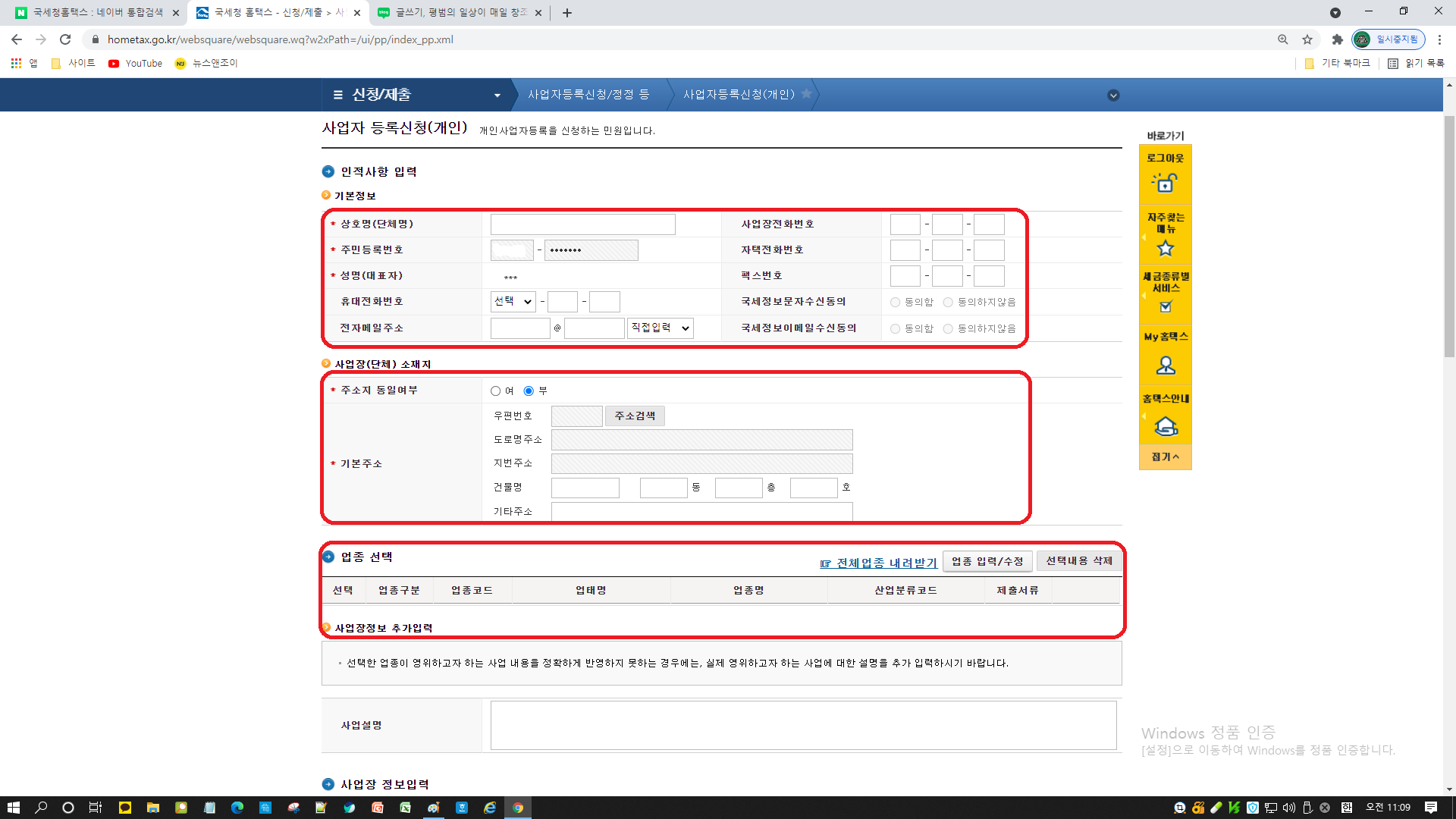Open My홈택스 person icon
The width and height of the screenshot is (1456, 819).
click(x=1165, y=366)
